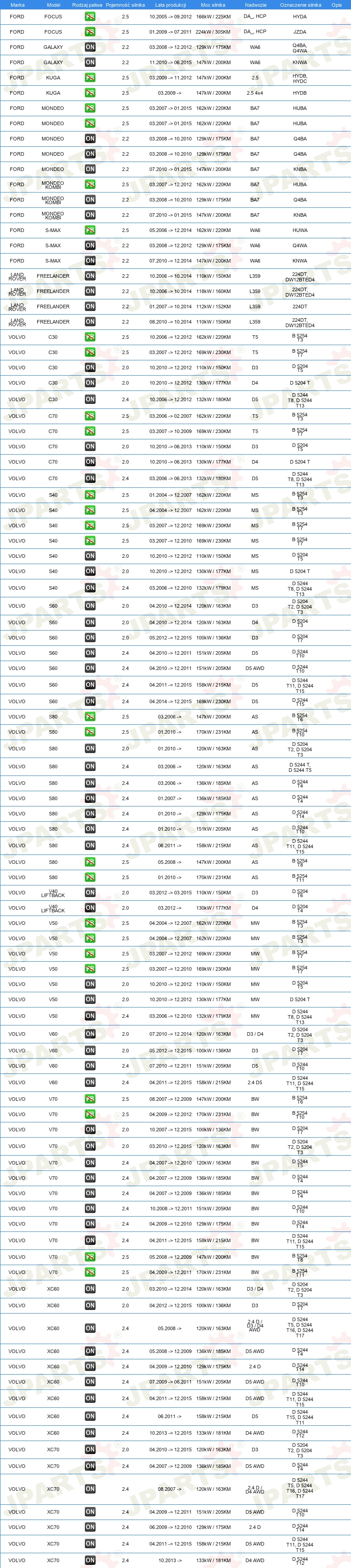351x1568 pixels.
Task: Click diesel ON icon in Ford Galaxy 129kW row
Action: pos(90,47)
